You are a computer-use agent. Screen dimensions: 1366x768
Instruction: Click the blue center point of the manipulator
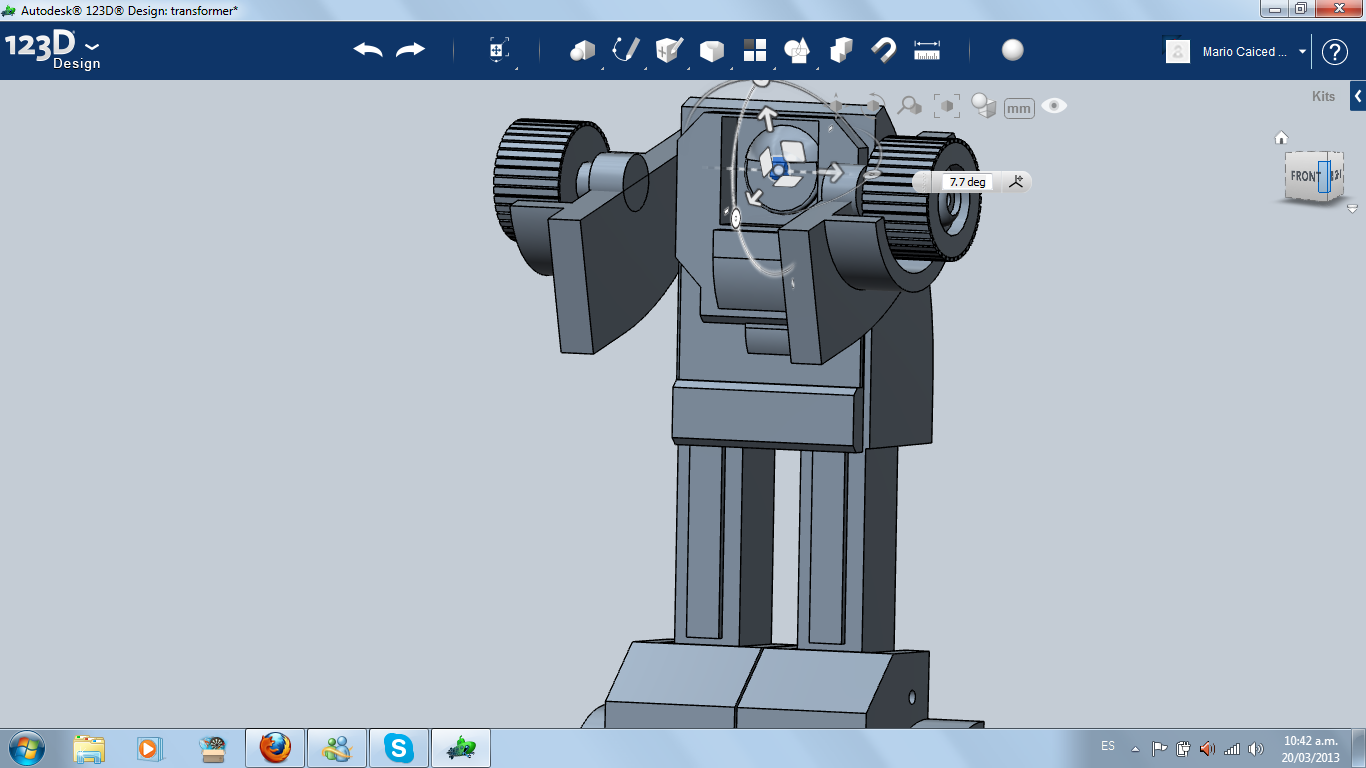(x=779, y=171)
